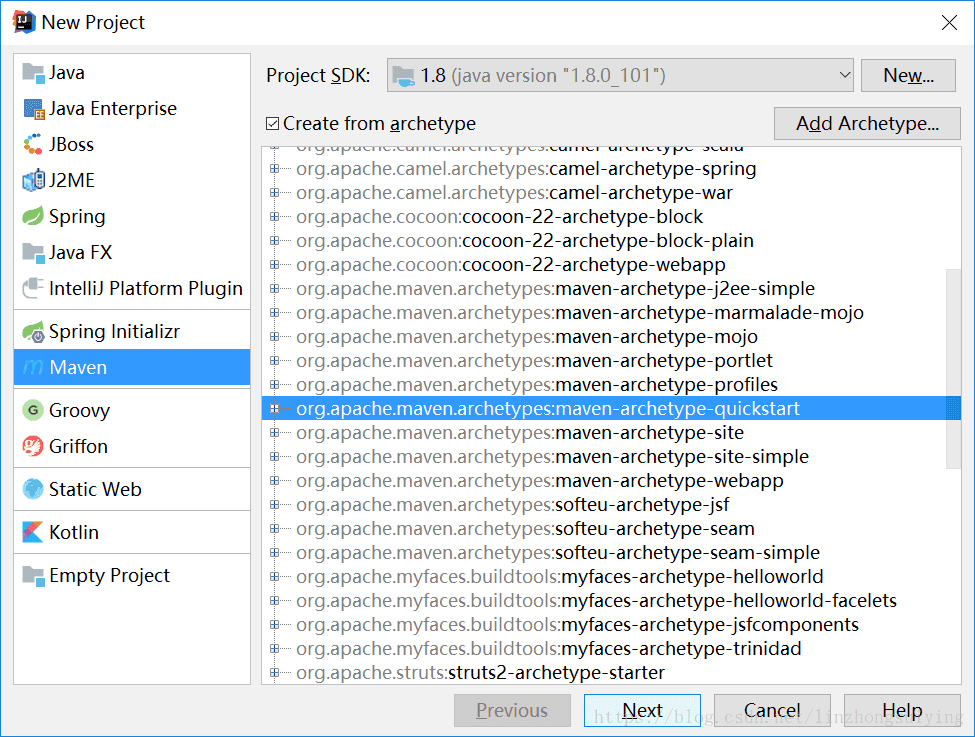Click the Cancel button
The width and height of the screenshot is (975, 737).
click(x=772, y=710)
